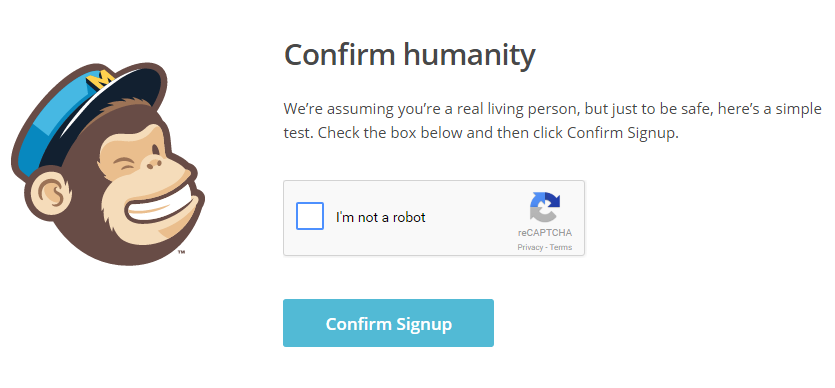Check the "I'm not a robot" checkbox
The width and height of the screenshot is (835, 388).
point(310,216)
